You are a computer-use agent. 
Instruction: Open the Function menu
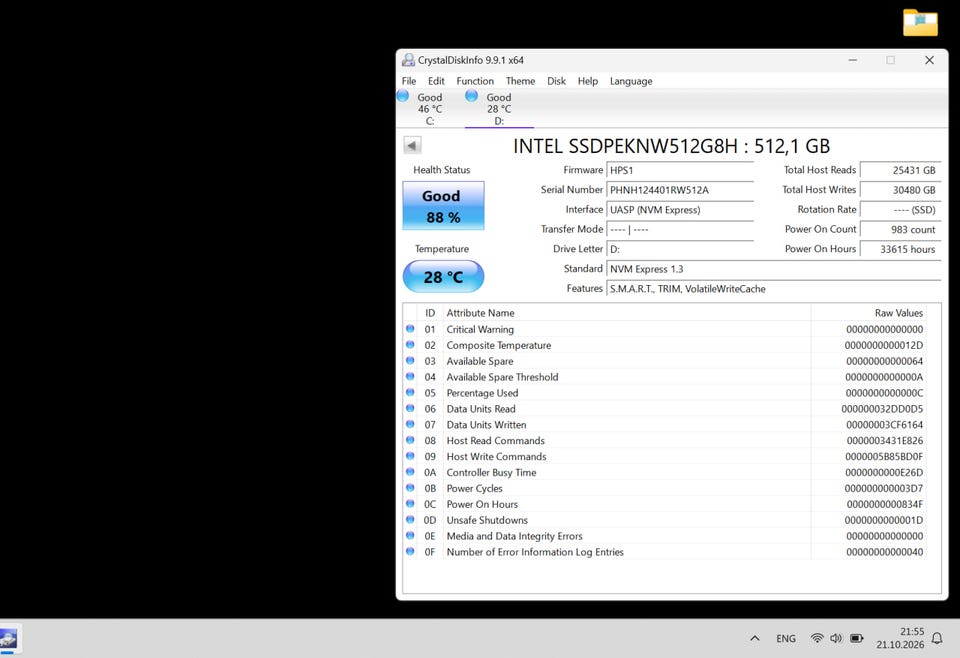tap(475, 81)
